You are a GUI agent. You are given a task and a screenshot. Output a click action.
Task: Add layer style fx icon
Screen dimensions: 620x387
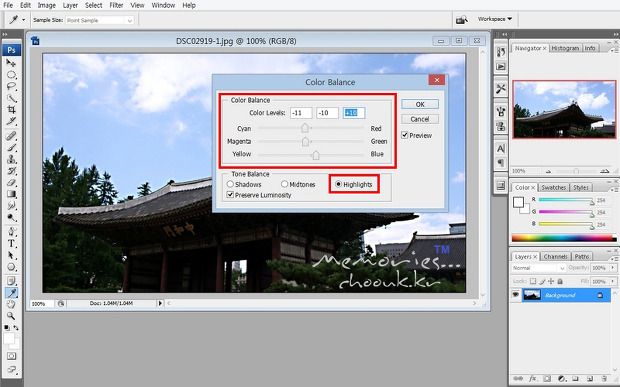click(x=533, y=378)
